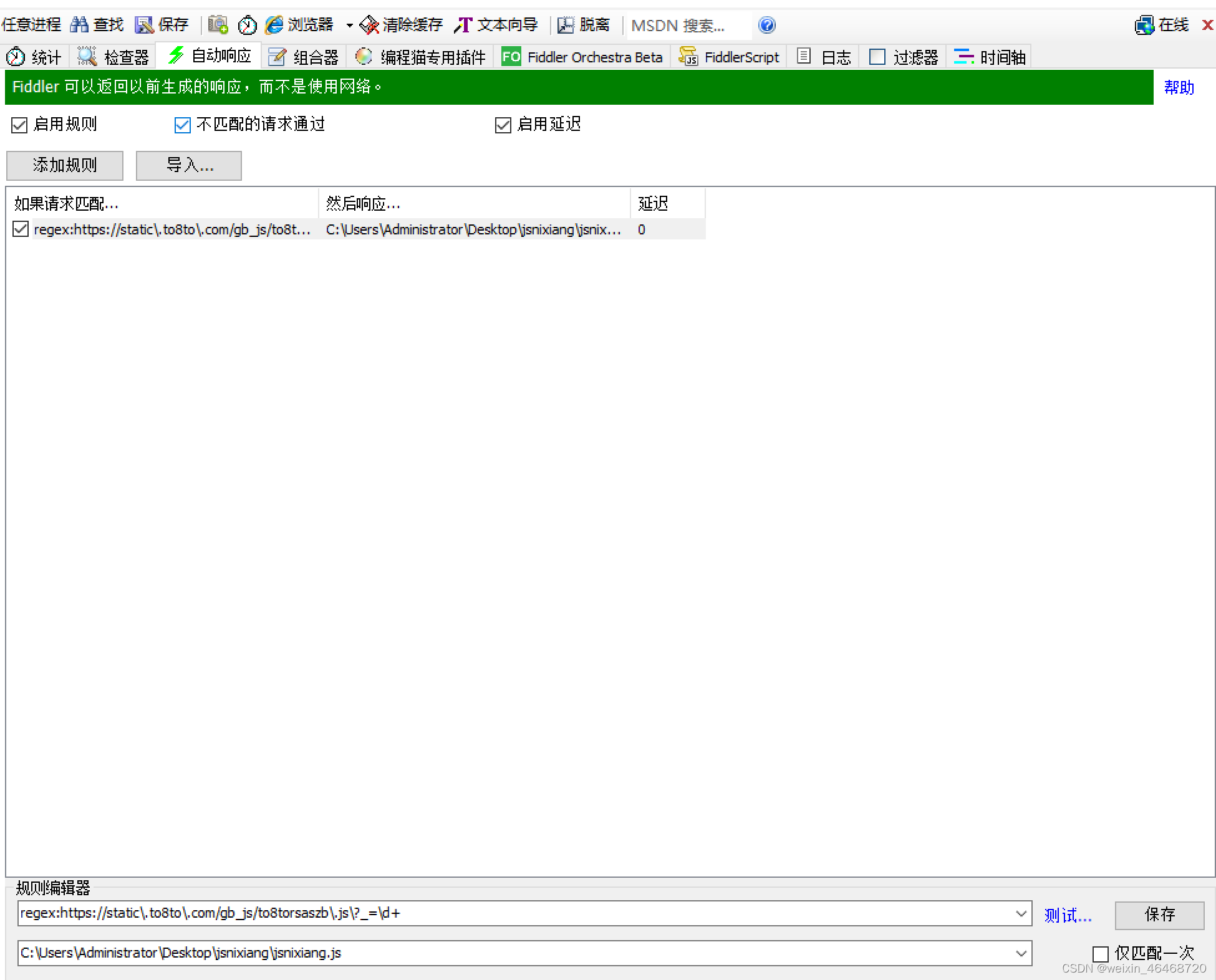Click the blue help question mark icon
1216x980 pixels.
coord(767,25)
